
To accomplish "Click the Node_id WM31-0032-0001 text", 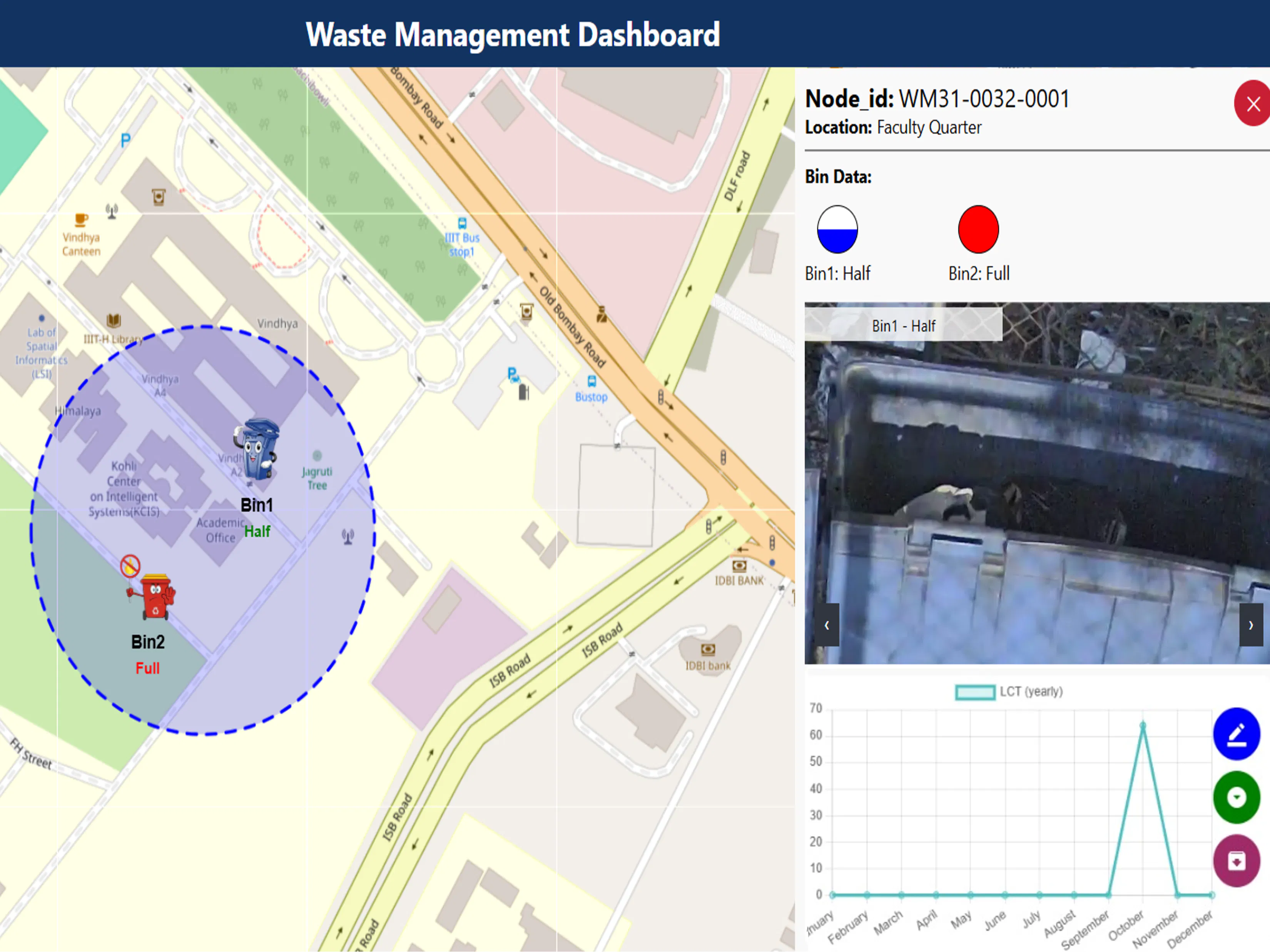I will pos(937,99).
